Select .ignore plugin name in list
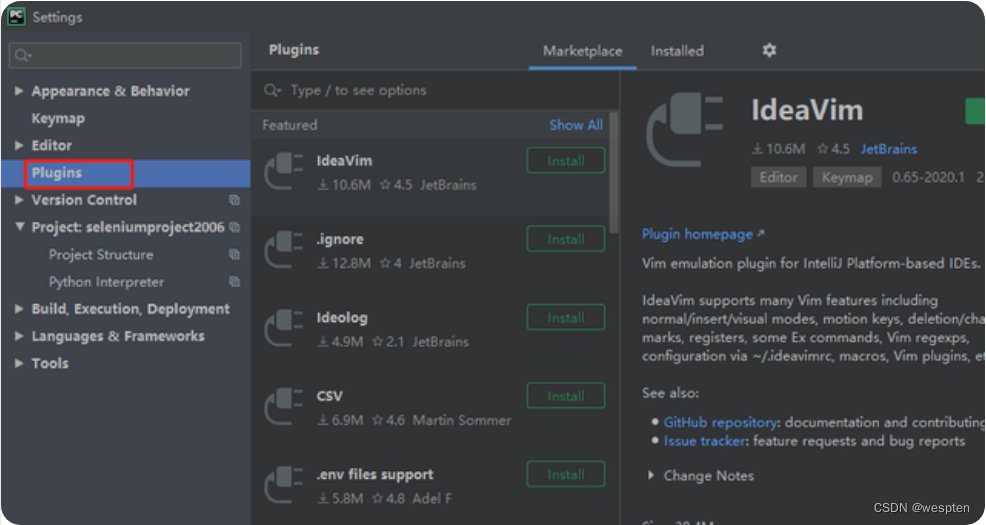The width and height of the screenshot is (986, 525). pos(340,239)
